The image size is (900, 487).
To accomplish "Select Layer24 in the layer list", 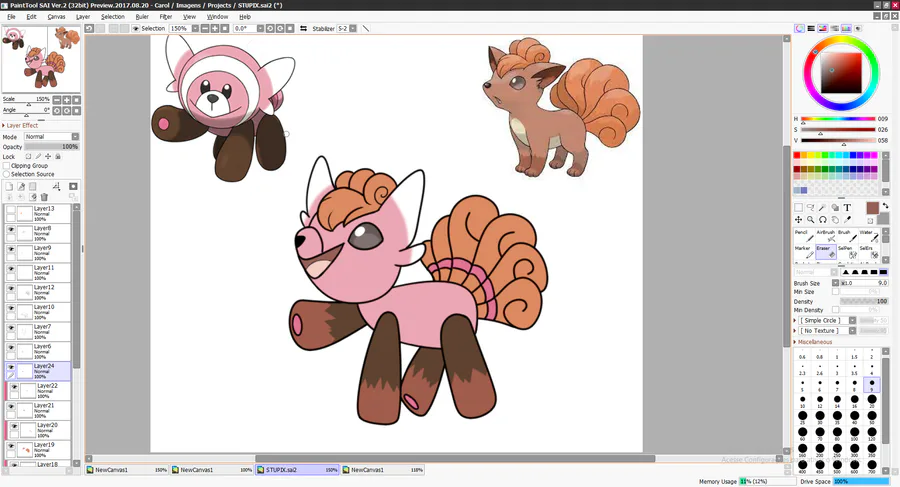I will (38, 371).
